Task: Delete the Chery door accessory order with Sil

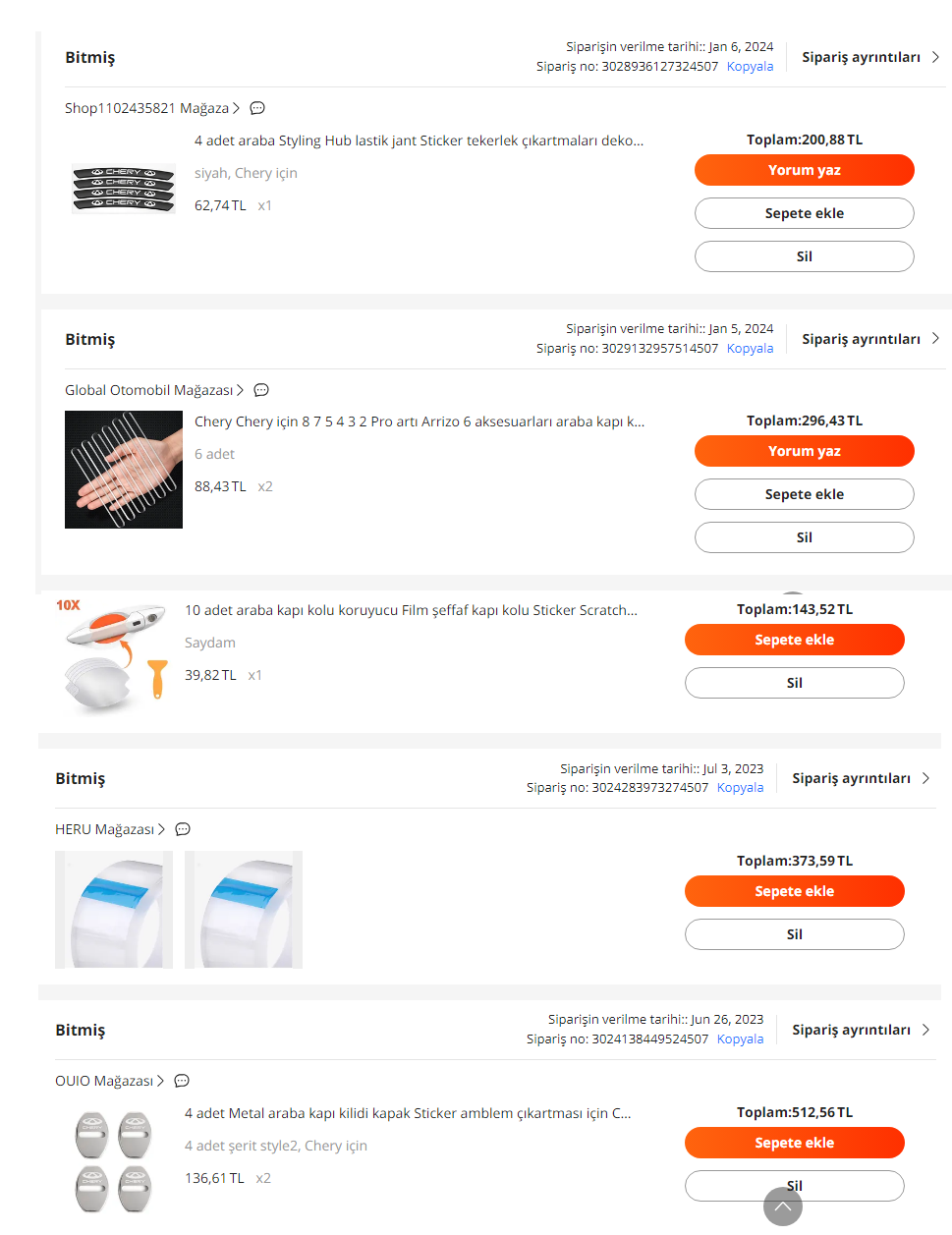Action: coord(805,537)
